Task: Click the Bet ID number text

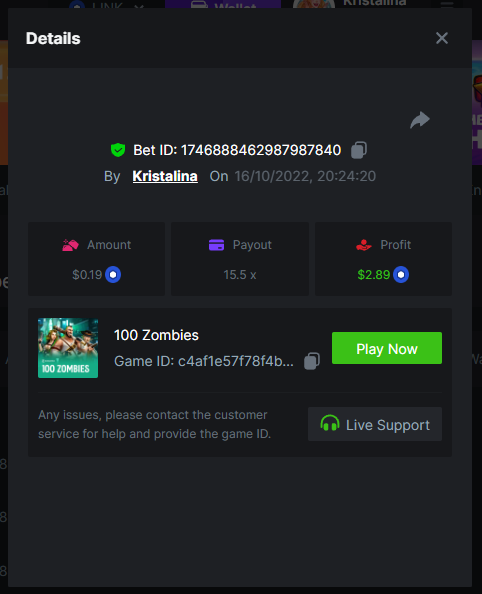Action: [261, 150]
